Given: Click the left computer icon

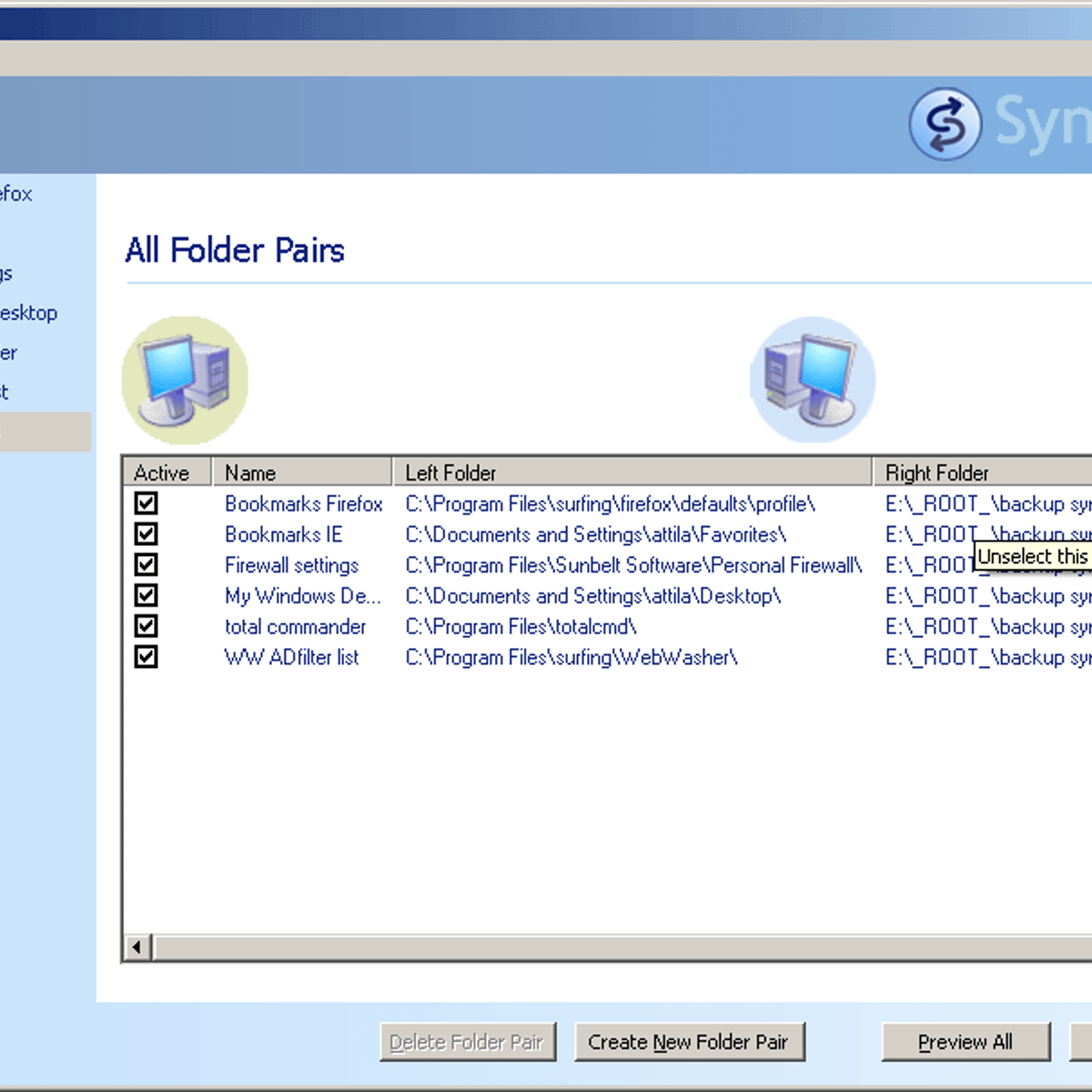Looking at the screenshot, I should click(x=185, y=379).
